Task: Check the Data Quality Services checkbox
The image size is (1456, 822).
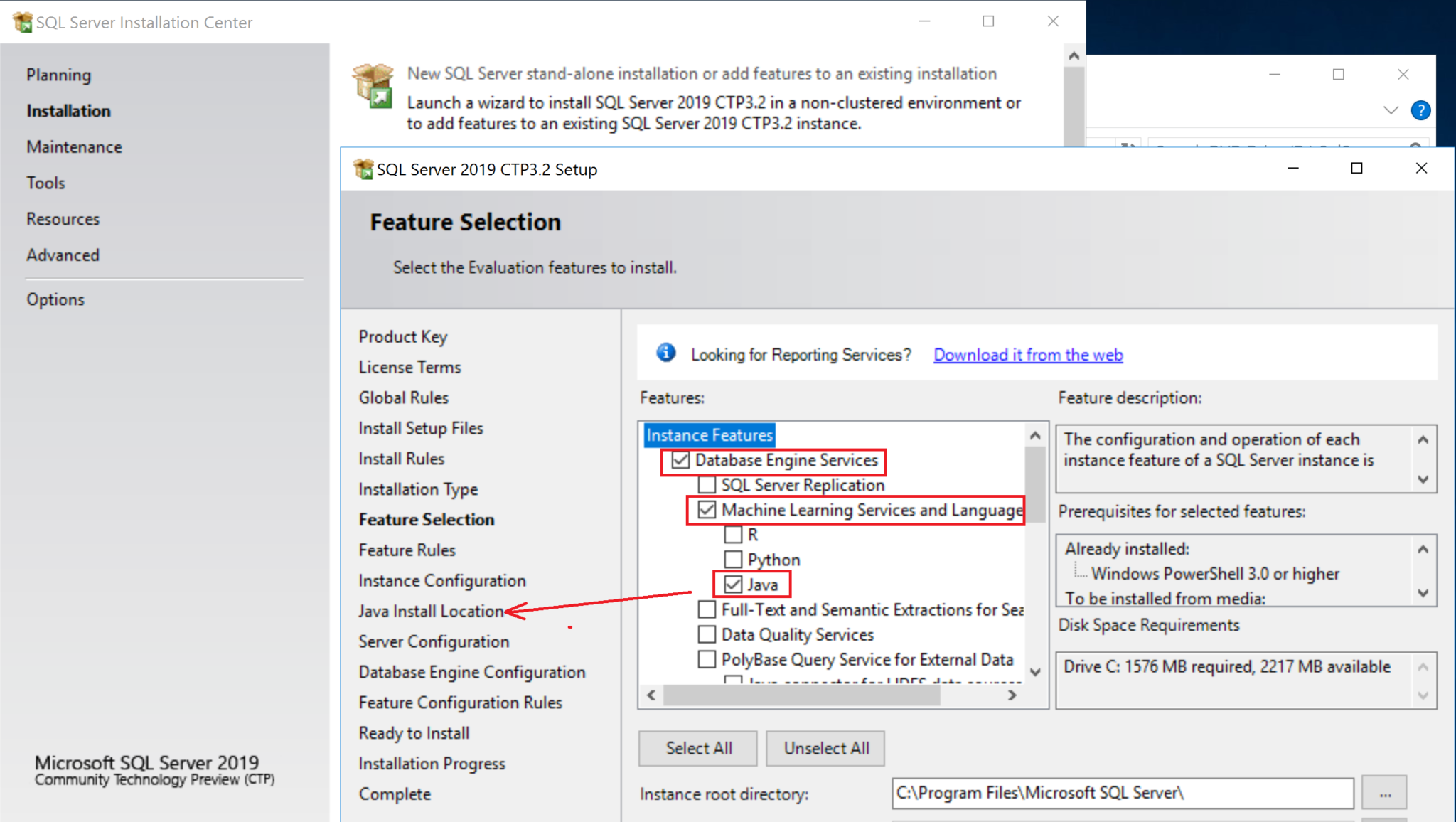Action: coord(707,634)
